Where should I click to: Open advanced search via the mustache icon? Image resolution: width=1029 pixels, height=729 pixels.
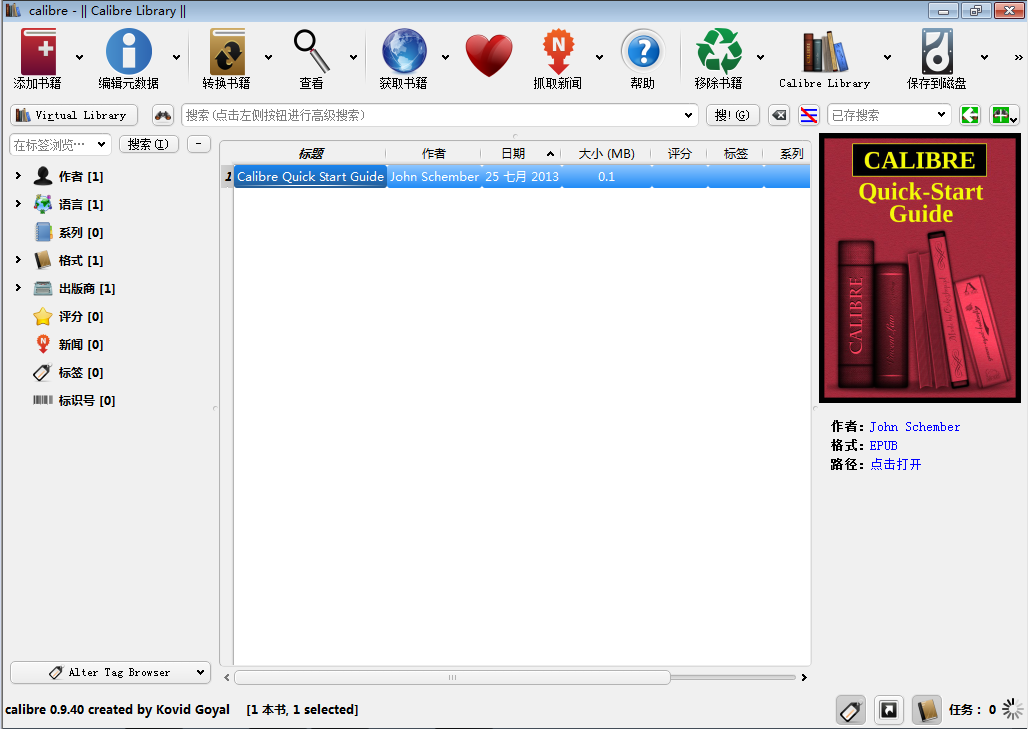coord(163,115)
